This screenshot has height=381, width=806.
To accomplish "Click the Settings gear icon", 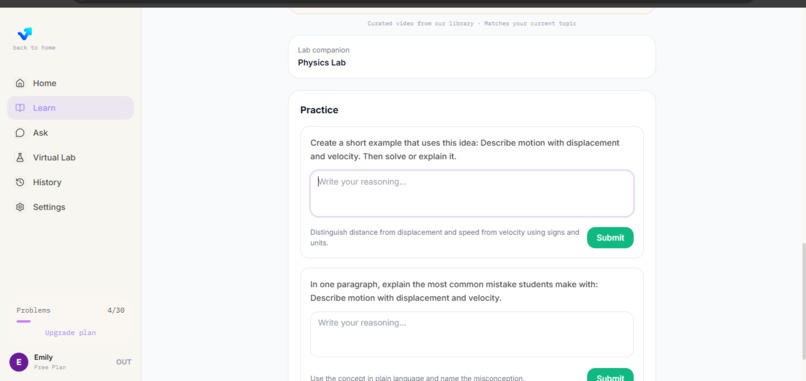I will coord(20,207).
